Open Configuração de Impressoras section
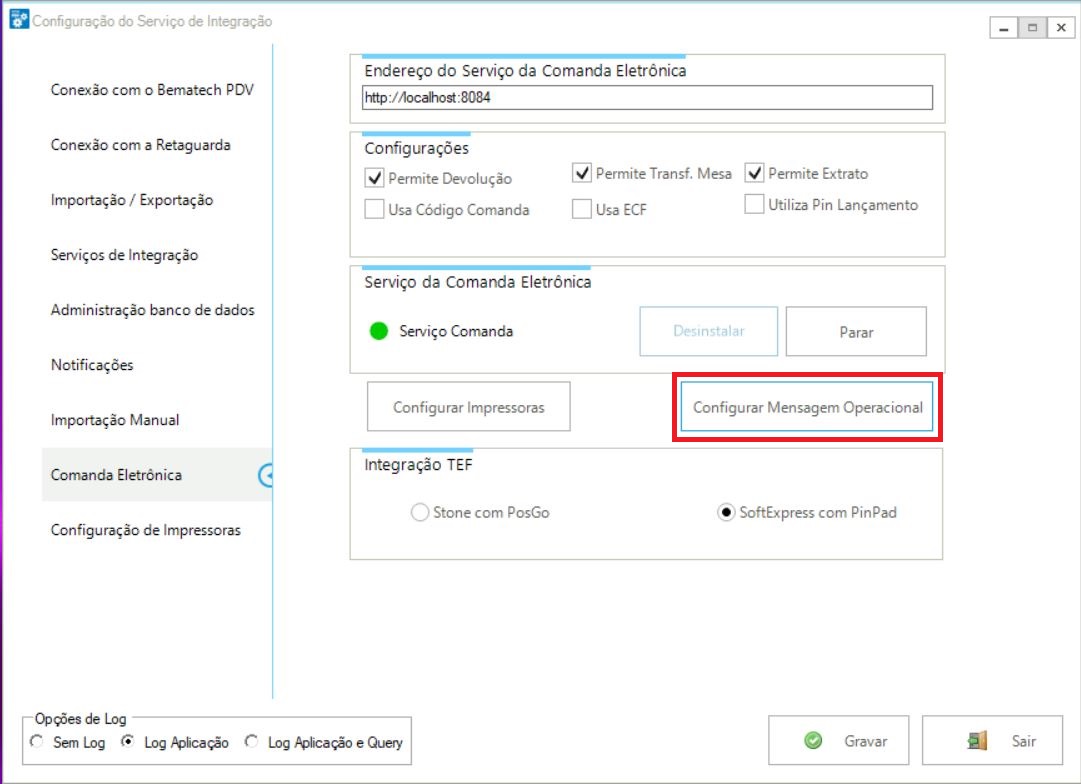Viewport: 1081px width, 784px height. (145, 530)
